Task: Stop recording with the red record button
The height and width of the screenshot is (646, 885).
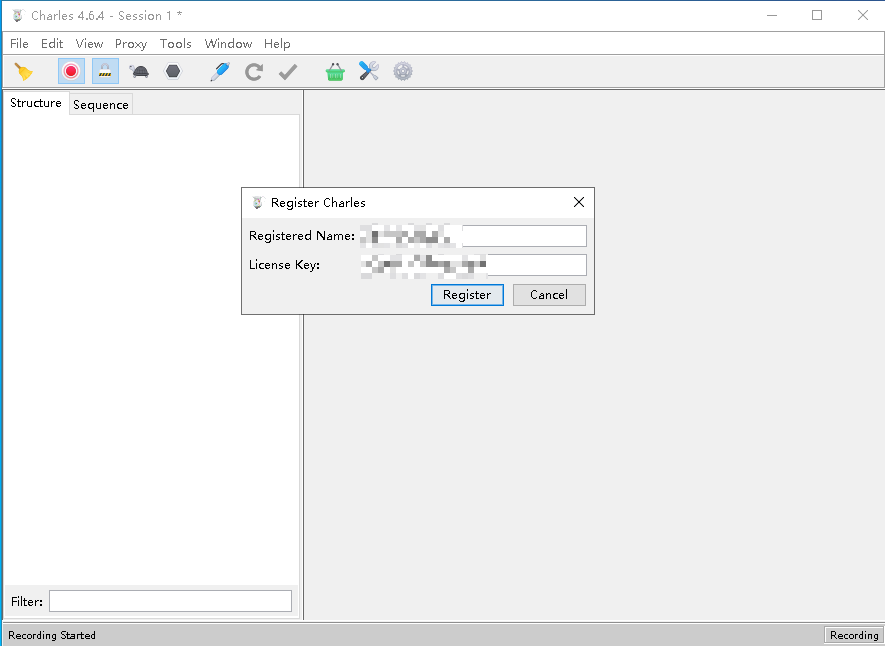Action: click(71, 71)
